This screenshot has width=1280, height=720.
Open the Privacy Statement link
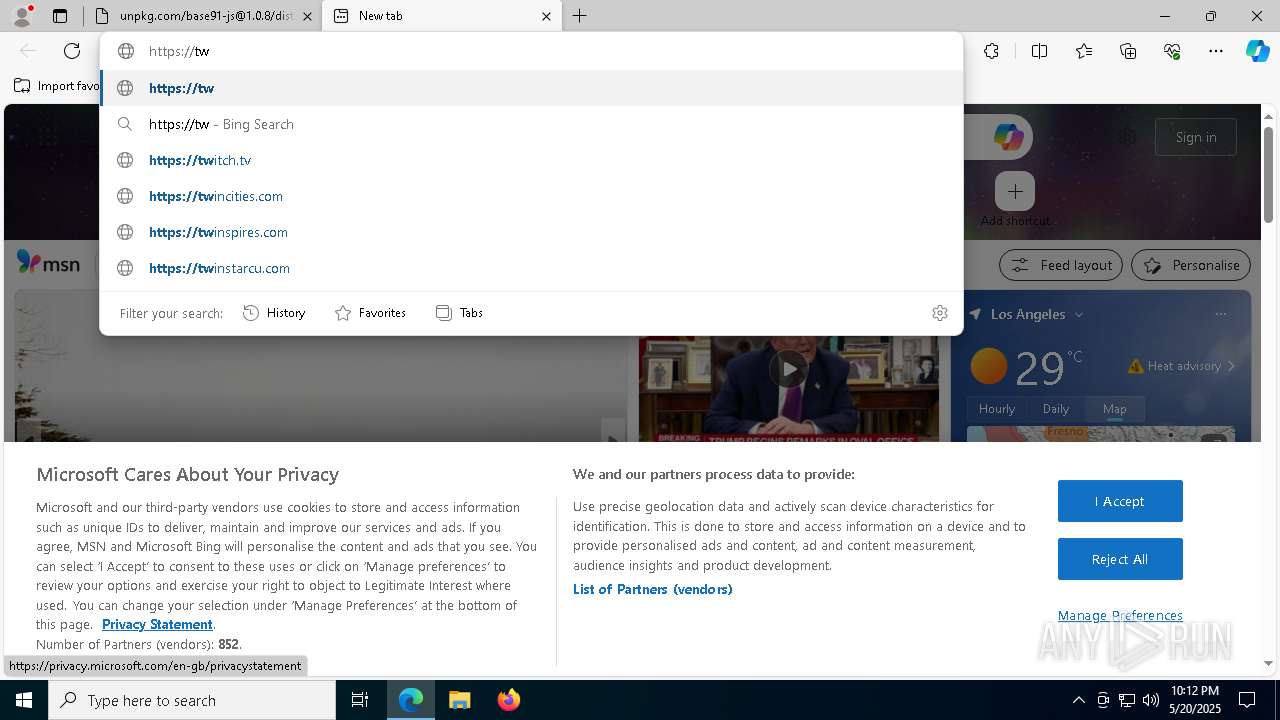157,624
